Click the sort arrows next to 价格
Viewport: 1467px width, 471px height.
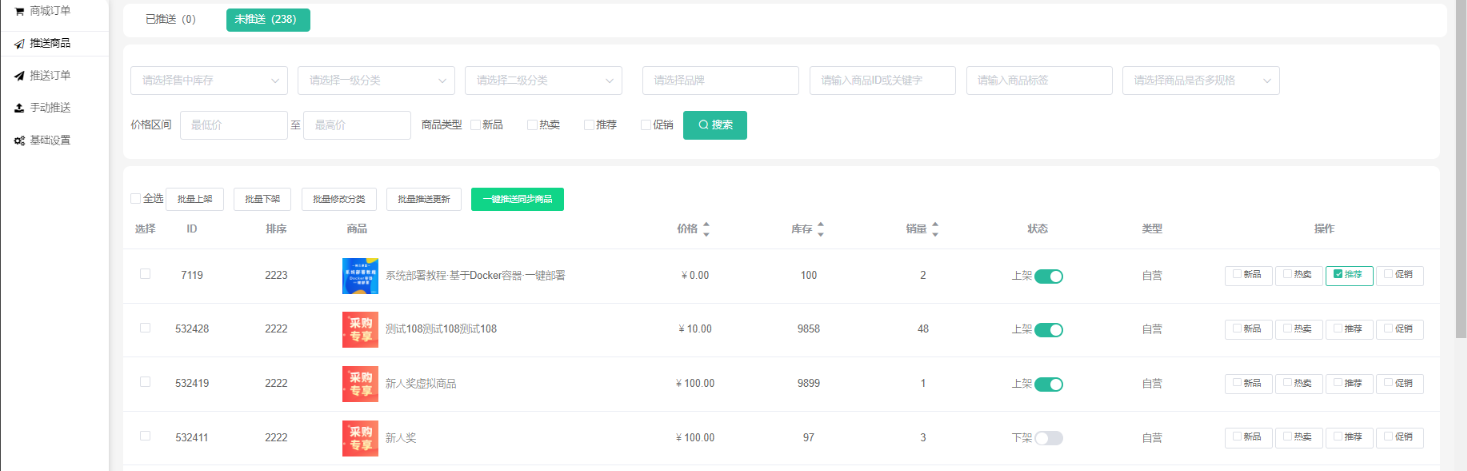tap(706, 229)
